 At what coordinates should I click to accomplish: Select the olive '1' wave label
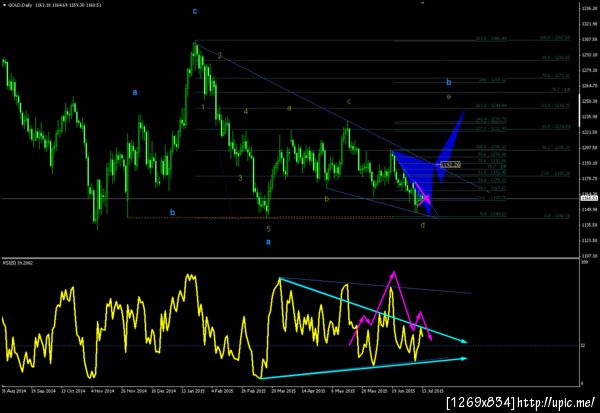[203, 107]
